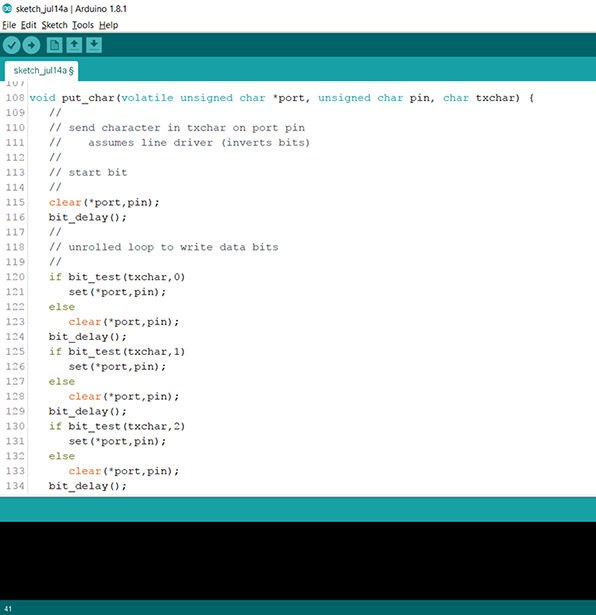
Task: Click clear(*port,pin); on line 115
Action: [x=104, y=202]
